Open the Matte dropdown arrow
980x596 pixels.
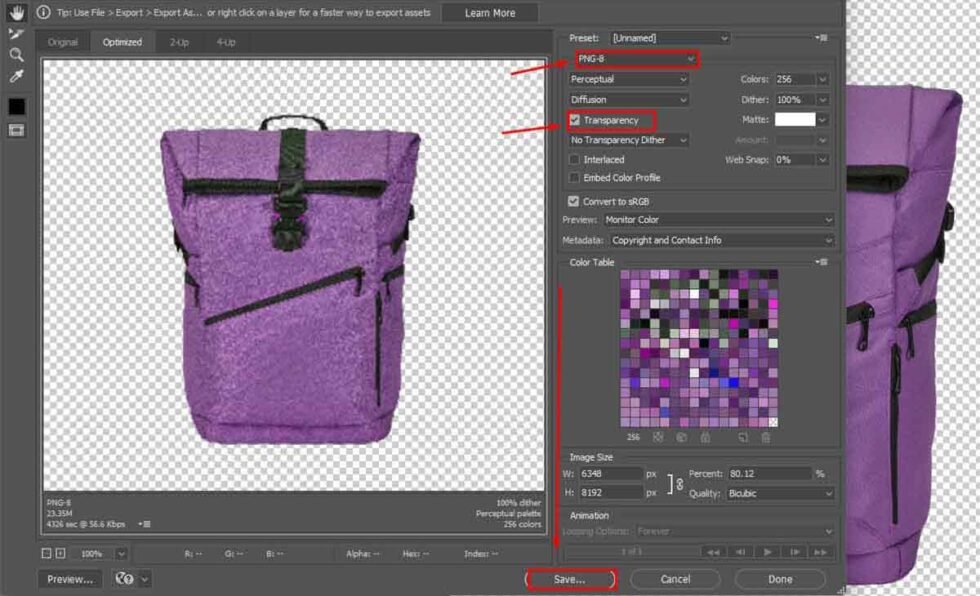pos(822,120)
